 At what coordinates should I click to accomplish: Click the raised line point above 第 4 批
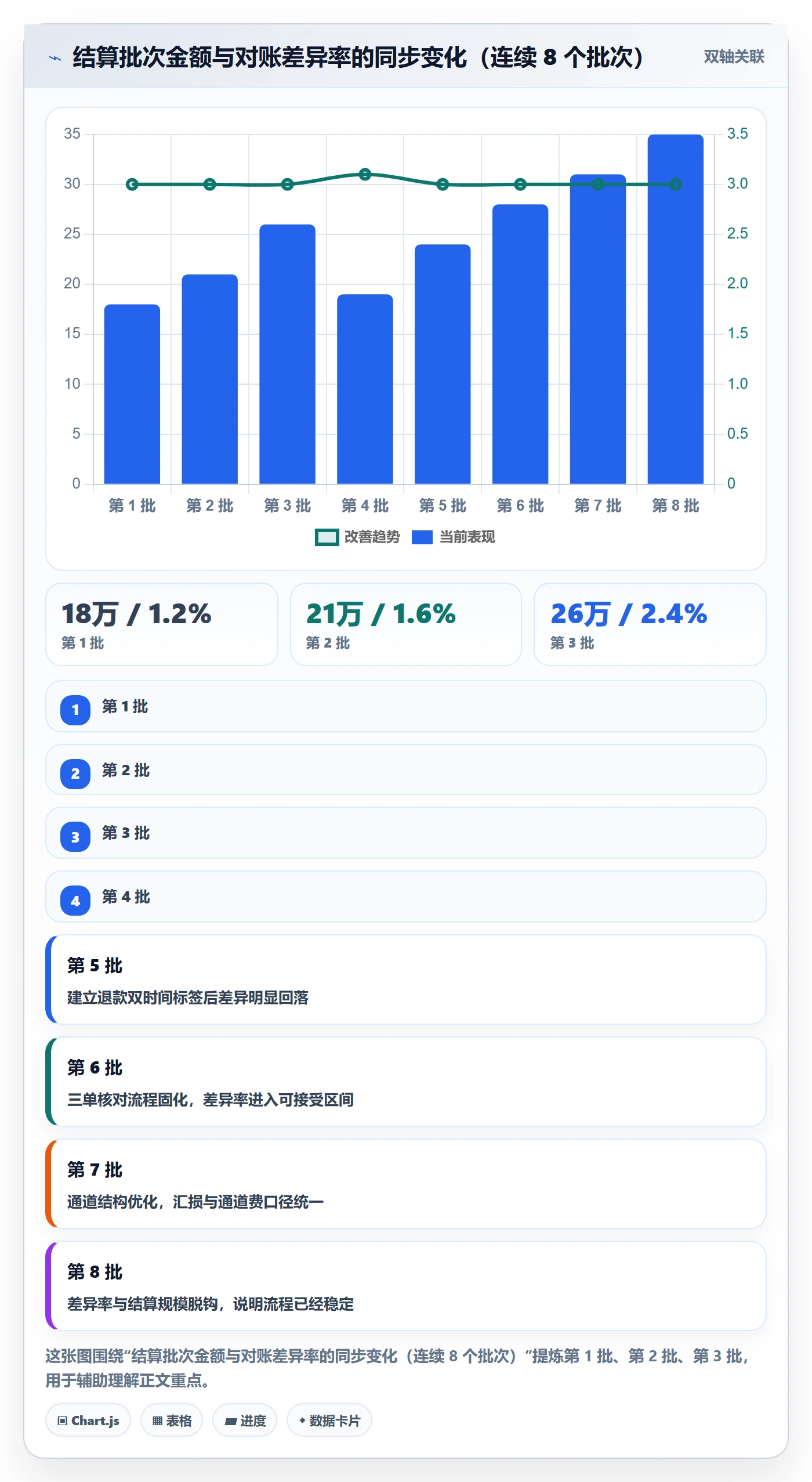(x=365, y=174)
